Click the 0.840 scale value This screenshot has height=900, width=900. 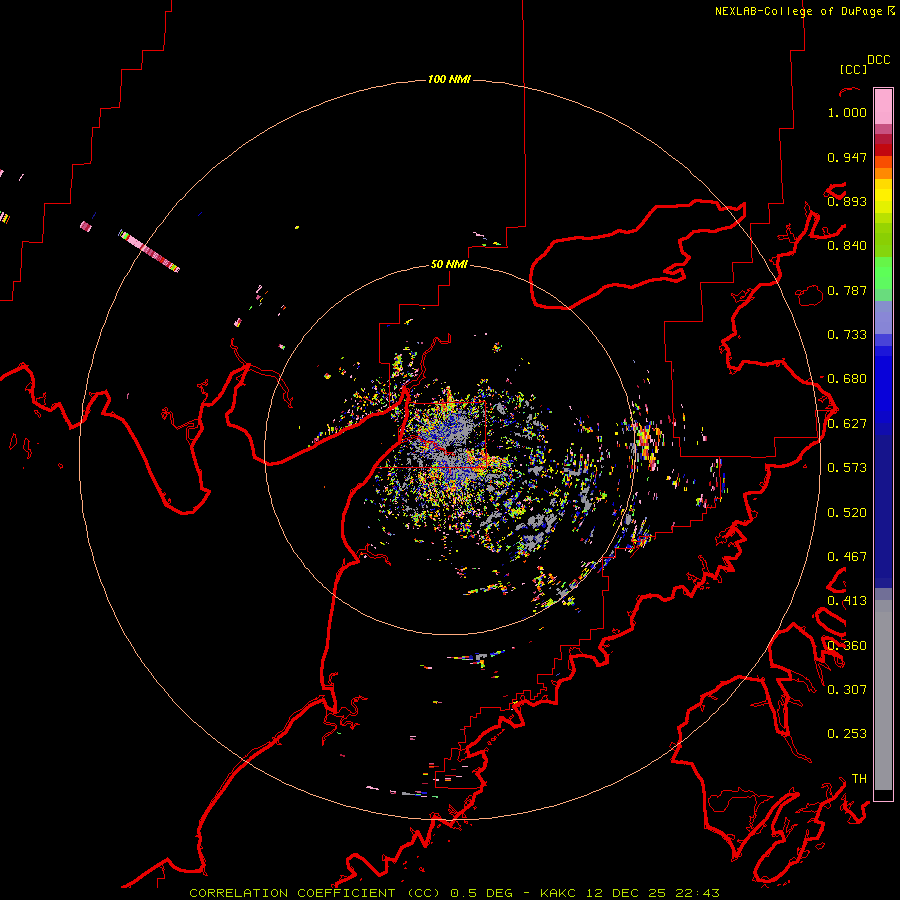847,246
